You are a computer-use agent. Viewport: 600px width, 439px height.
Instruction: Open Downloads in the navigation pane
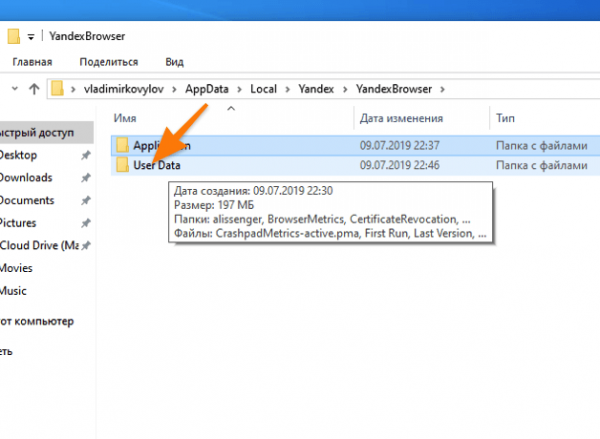[x=26, y=178]
